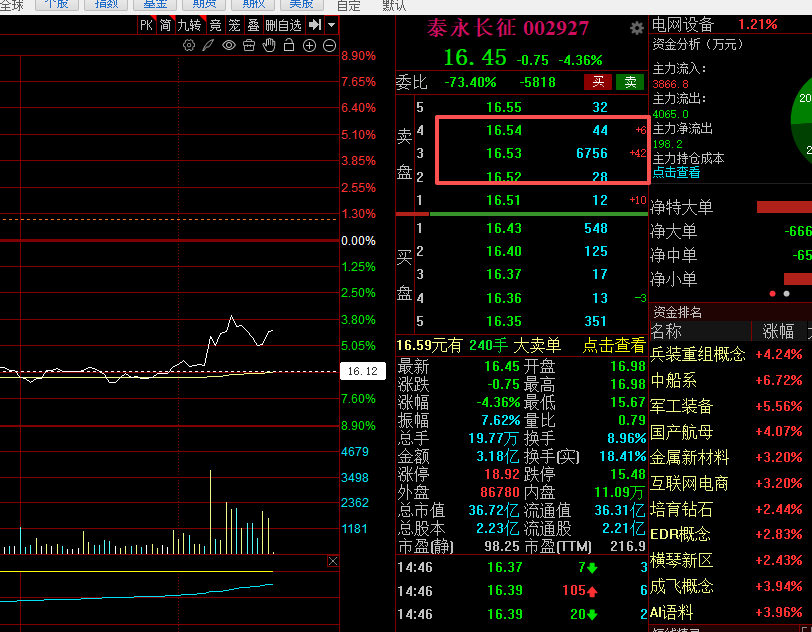Click the green 卖 sell button

pos(630,82)
